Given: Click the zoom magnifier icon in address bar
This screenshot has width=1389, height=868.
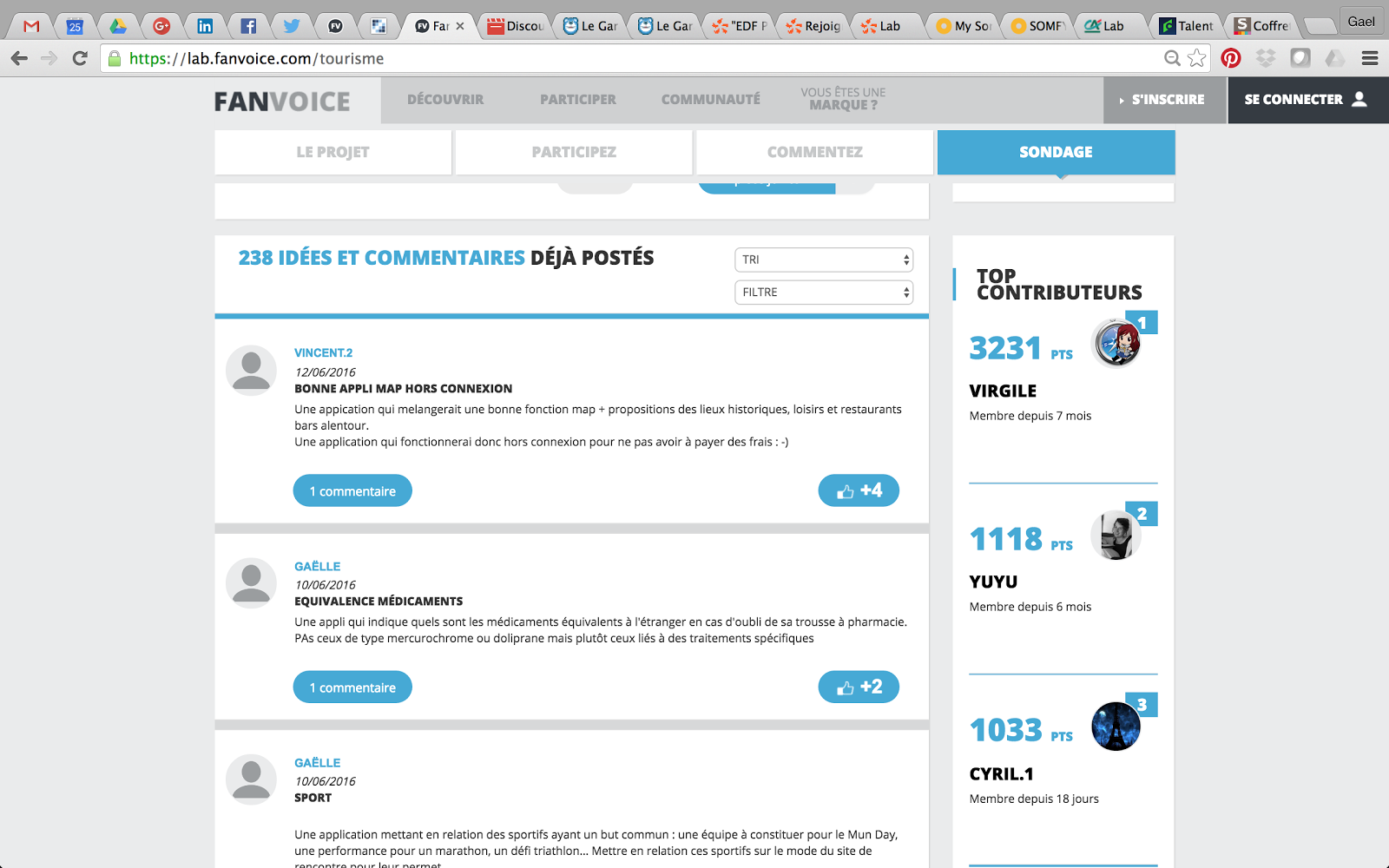Looking at the screenshot, I should (1172, 58).
